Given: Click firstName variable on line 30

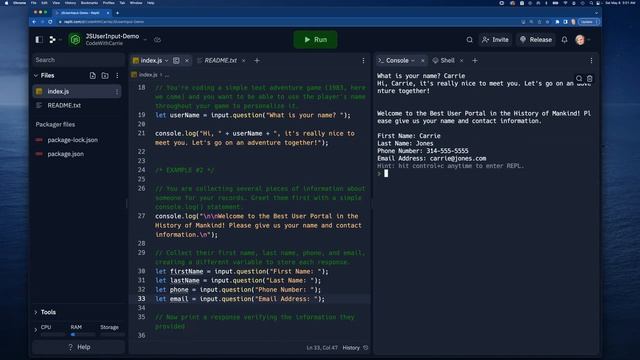Looking at the screenshot, I should (187, 271).
